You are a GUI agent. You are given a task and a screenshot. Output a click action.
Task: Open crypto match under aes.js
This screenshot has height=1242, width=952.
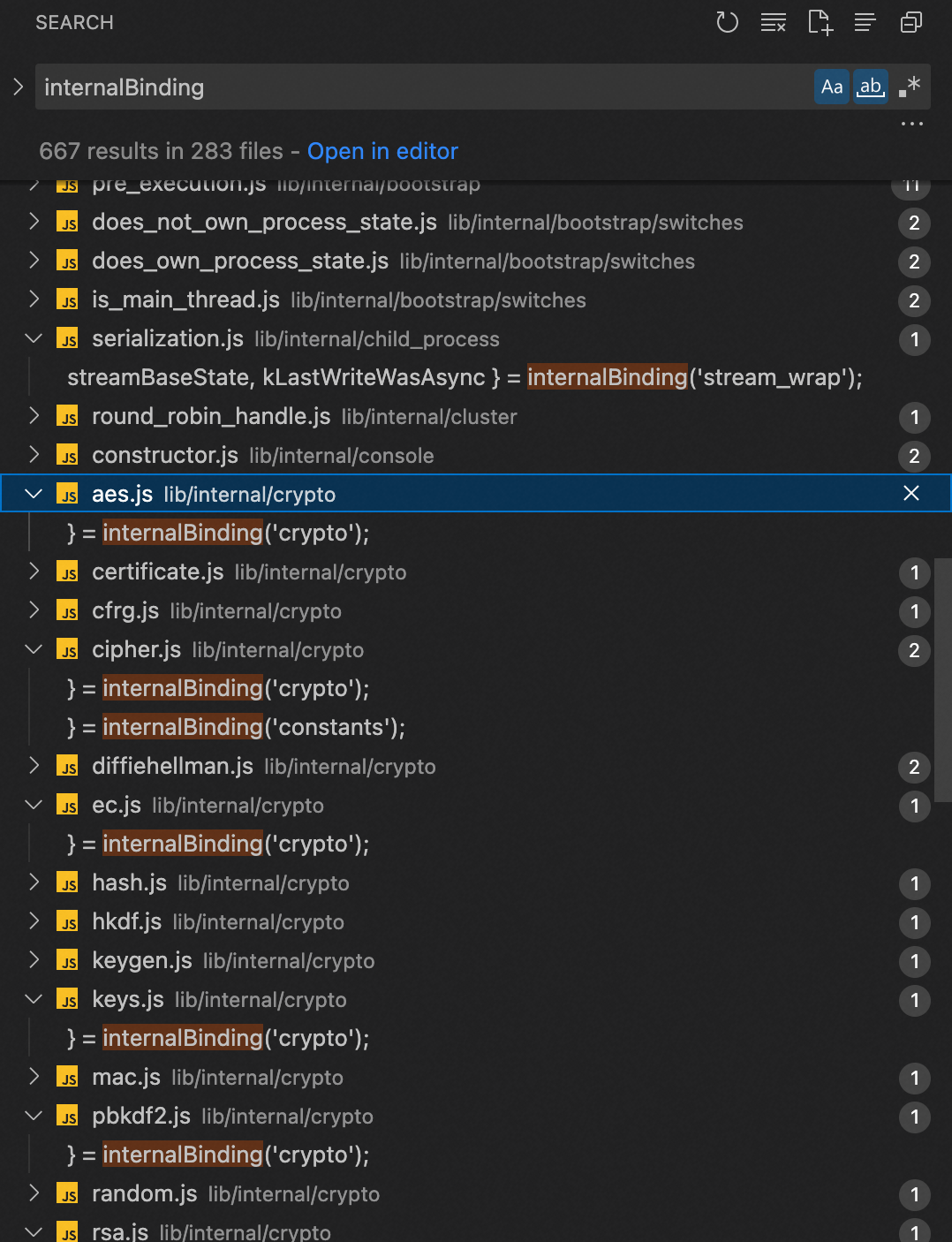click(x=218, y=533)
